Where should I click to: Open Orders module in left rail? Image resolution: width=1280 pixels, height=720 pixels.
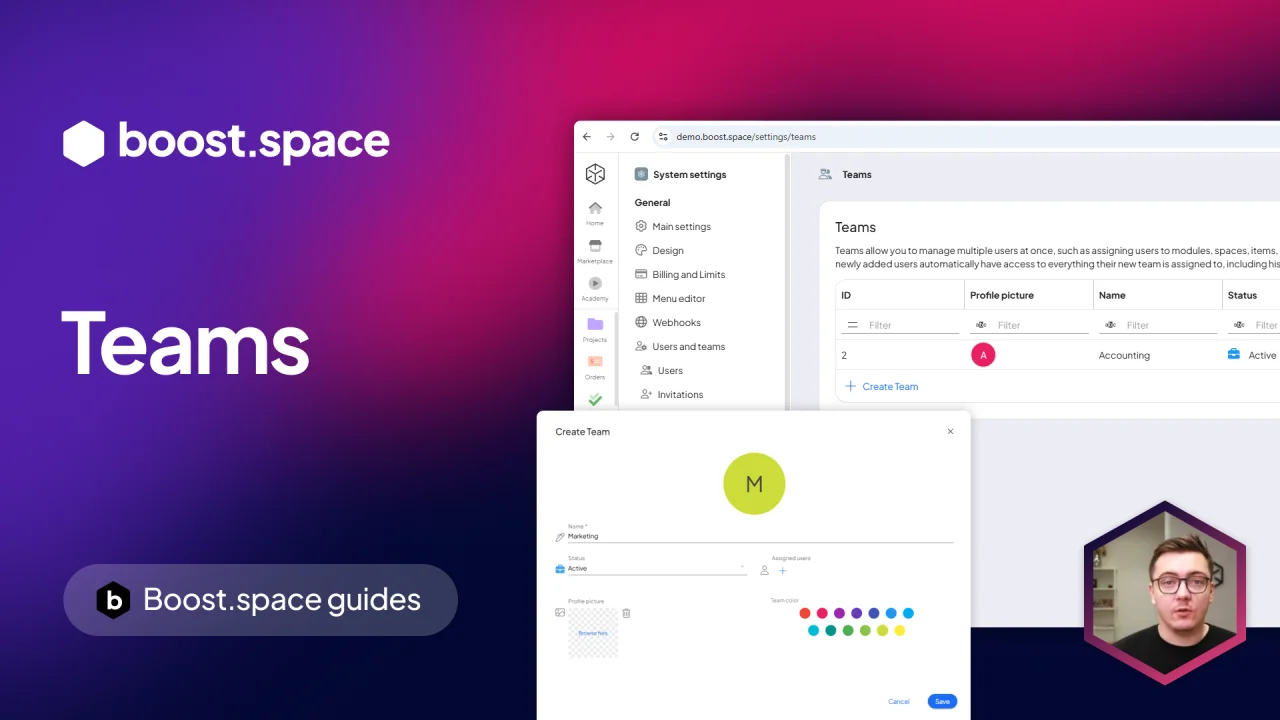[x=595, y=367]
